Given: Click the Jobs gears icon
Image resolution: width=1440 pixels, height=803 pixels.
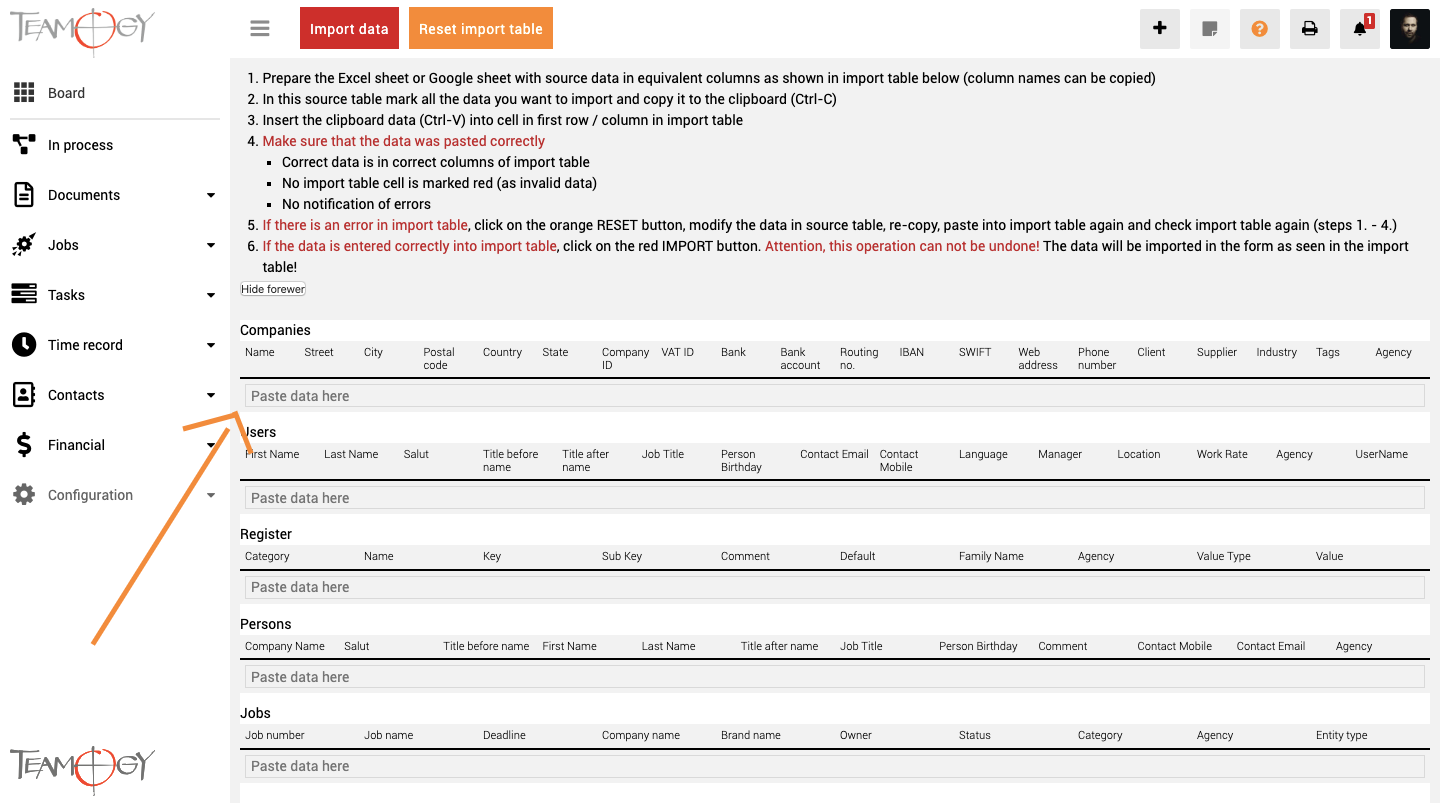Looking at the screenshot, I should pos(24,245).
